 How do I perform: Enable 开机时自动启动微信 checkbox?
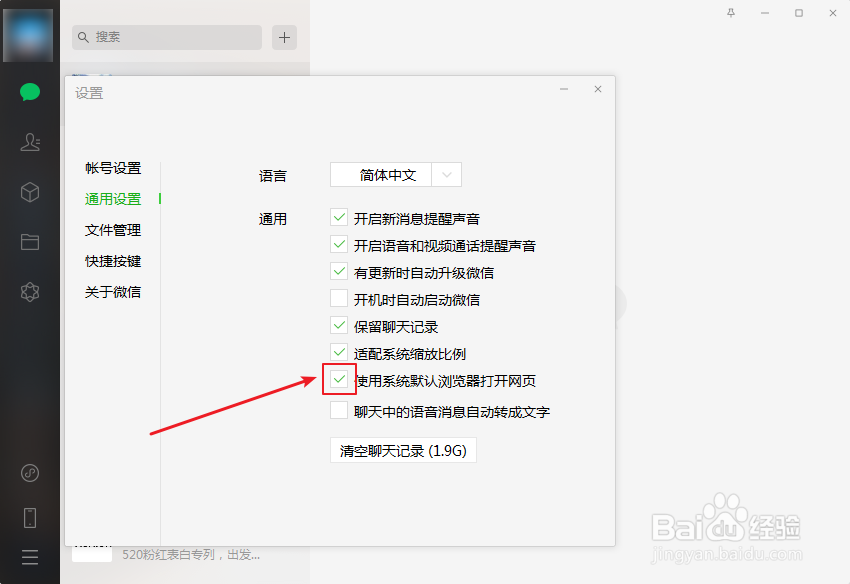coord(339,298)
